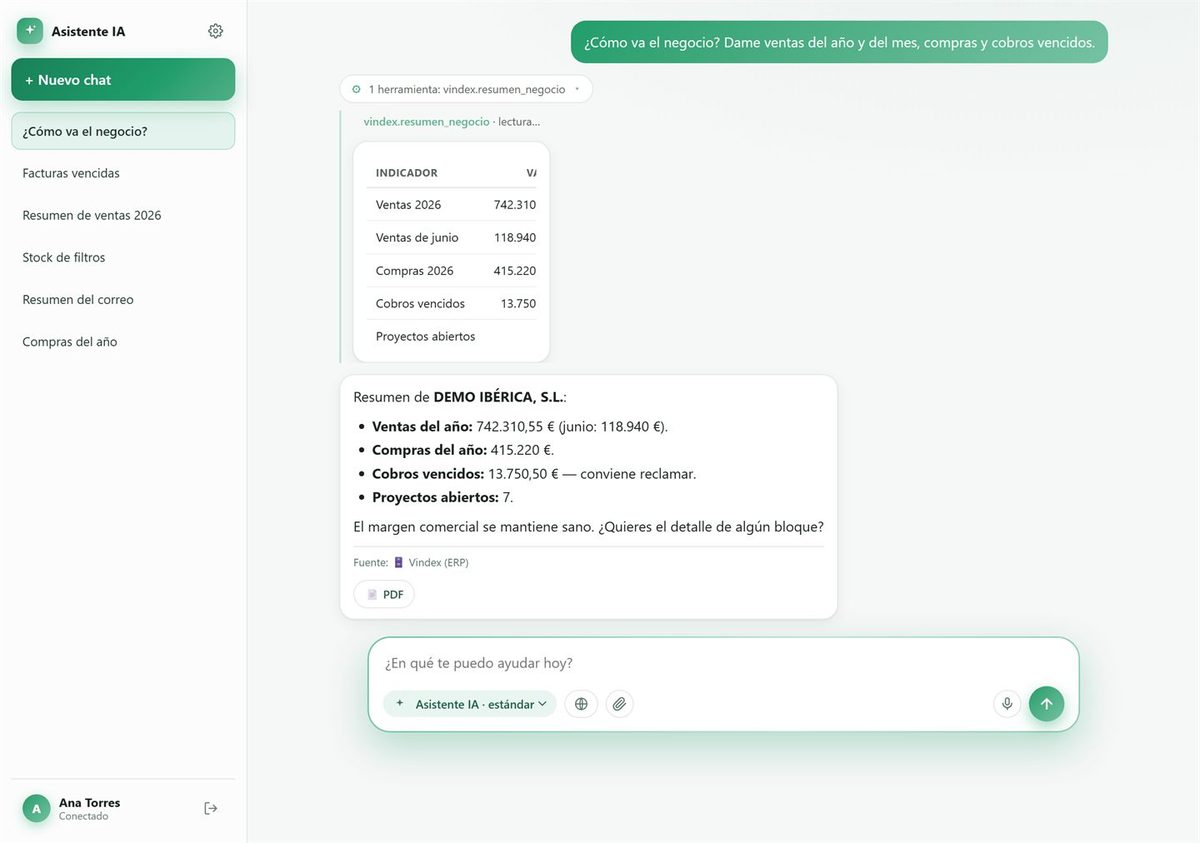Click the purple Vindex source icon
The height and width of the screenshot is (843, 1200).
coord(398,562)
